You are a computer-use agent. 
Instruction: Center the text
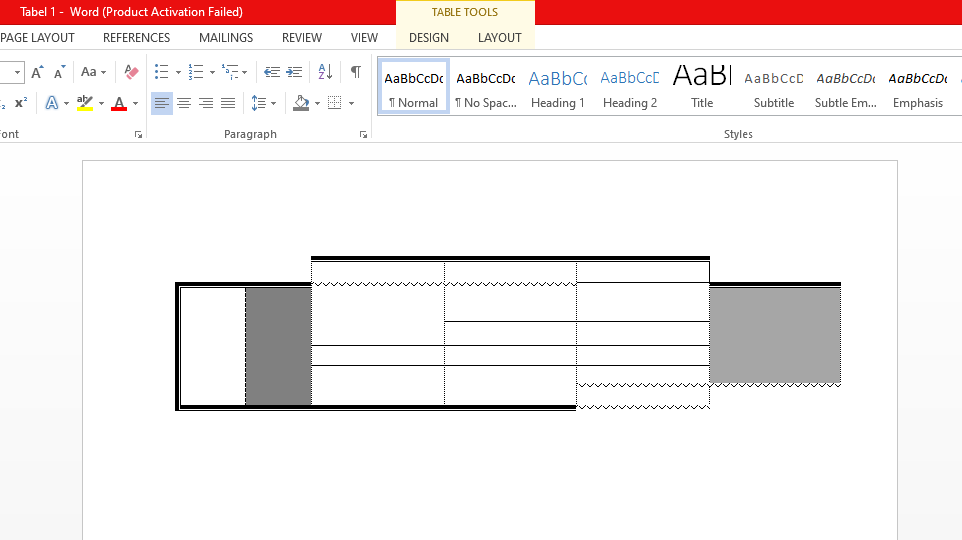(184, 103)
